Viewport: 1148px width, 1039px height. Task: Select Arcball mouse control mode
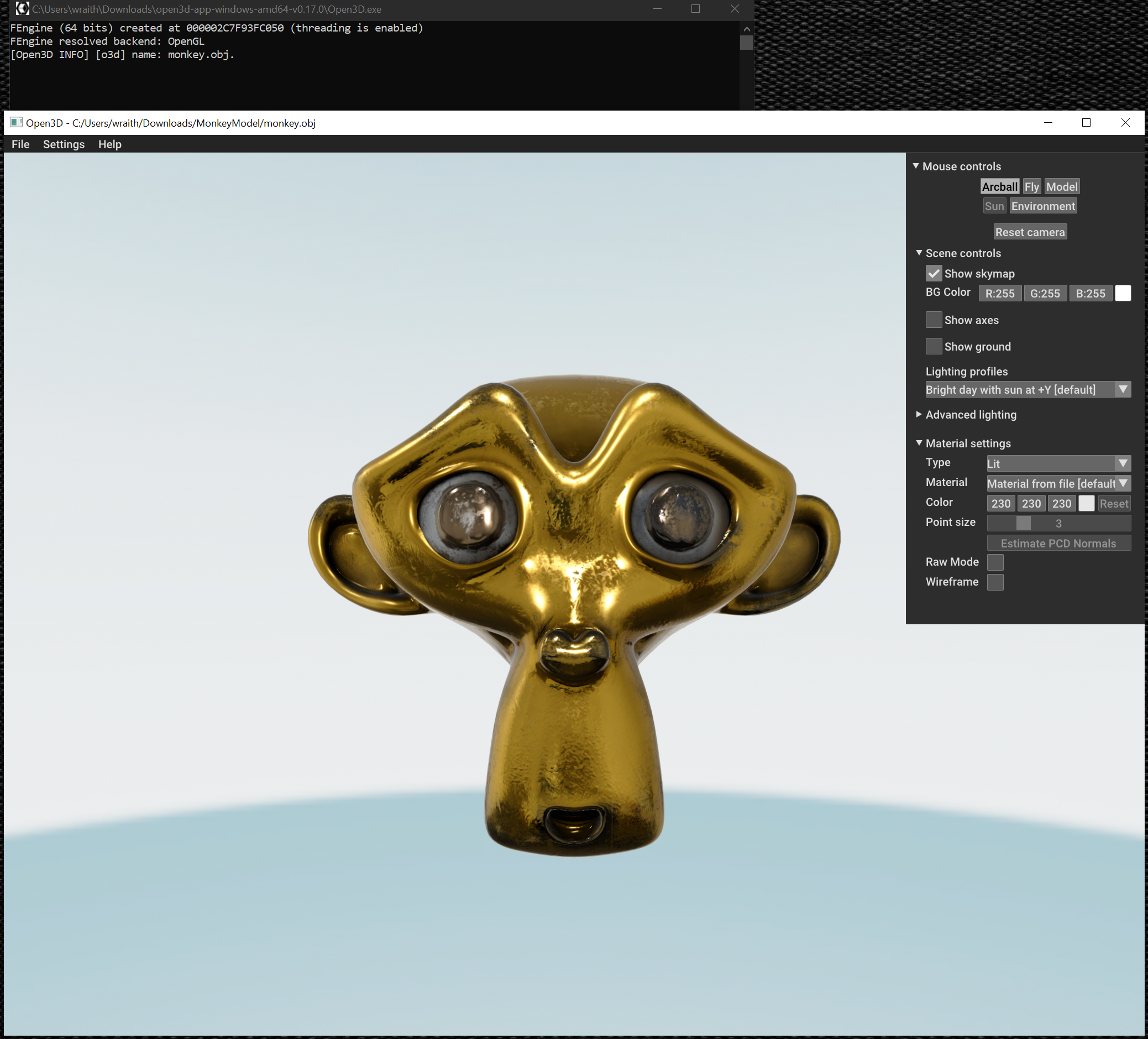(x=999, y=187)
